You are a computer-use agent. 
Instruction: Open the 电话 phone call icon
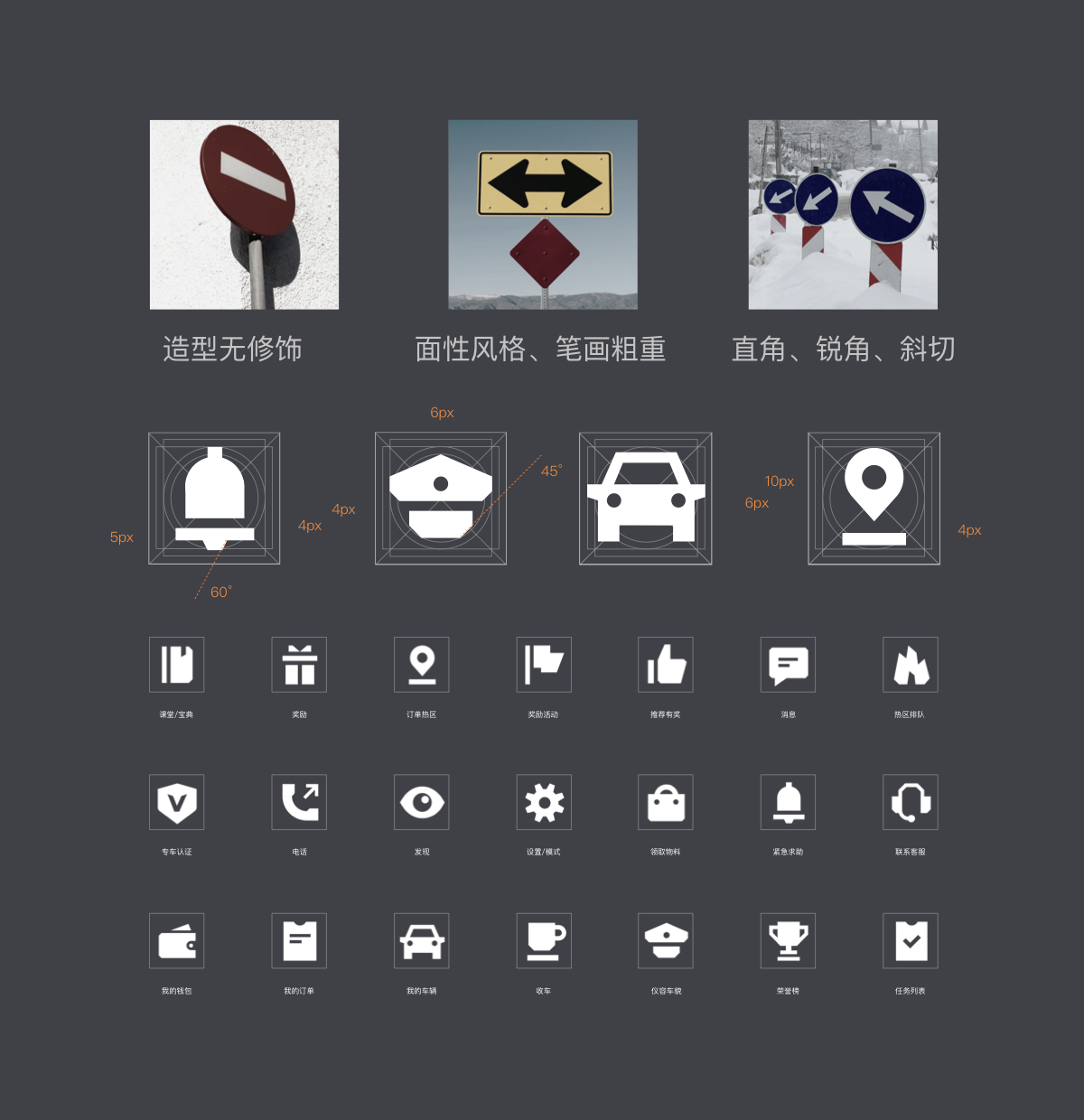[299, 802]
